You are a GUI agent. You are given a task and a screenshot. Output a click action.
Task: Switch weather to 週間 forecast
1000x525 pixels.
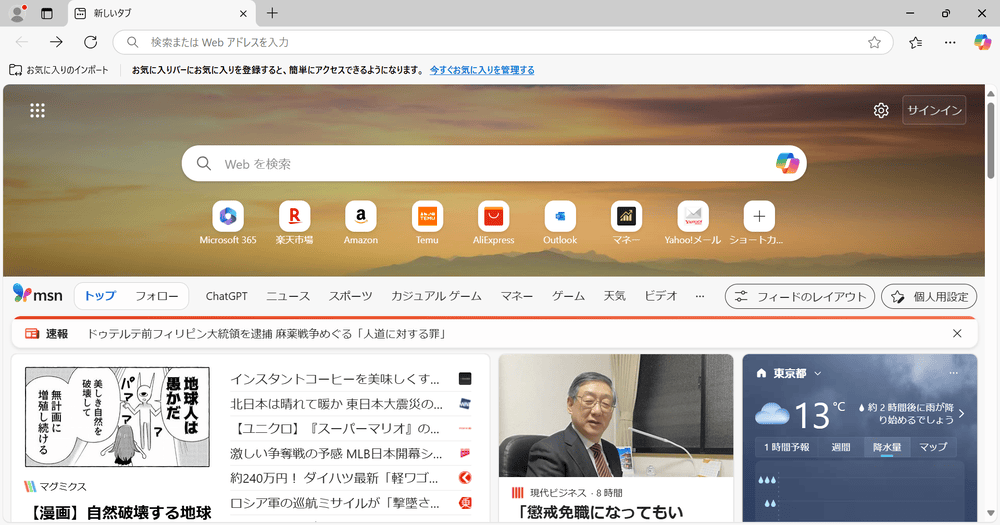[x=841, y=447]
